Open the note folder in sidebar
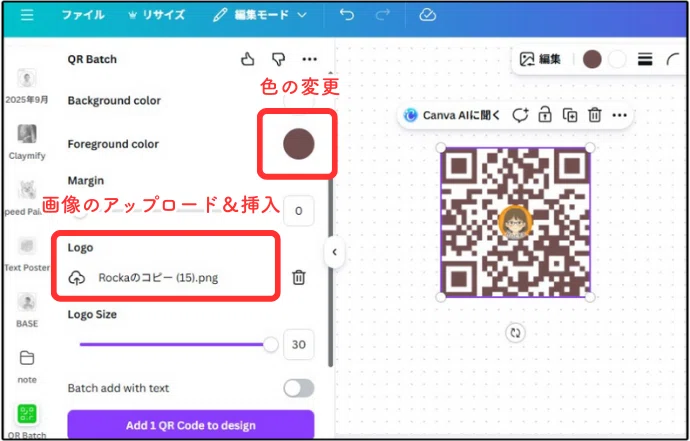 tap(27, 366)
